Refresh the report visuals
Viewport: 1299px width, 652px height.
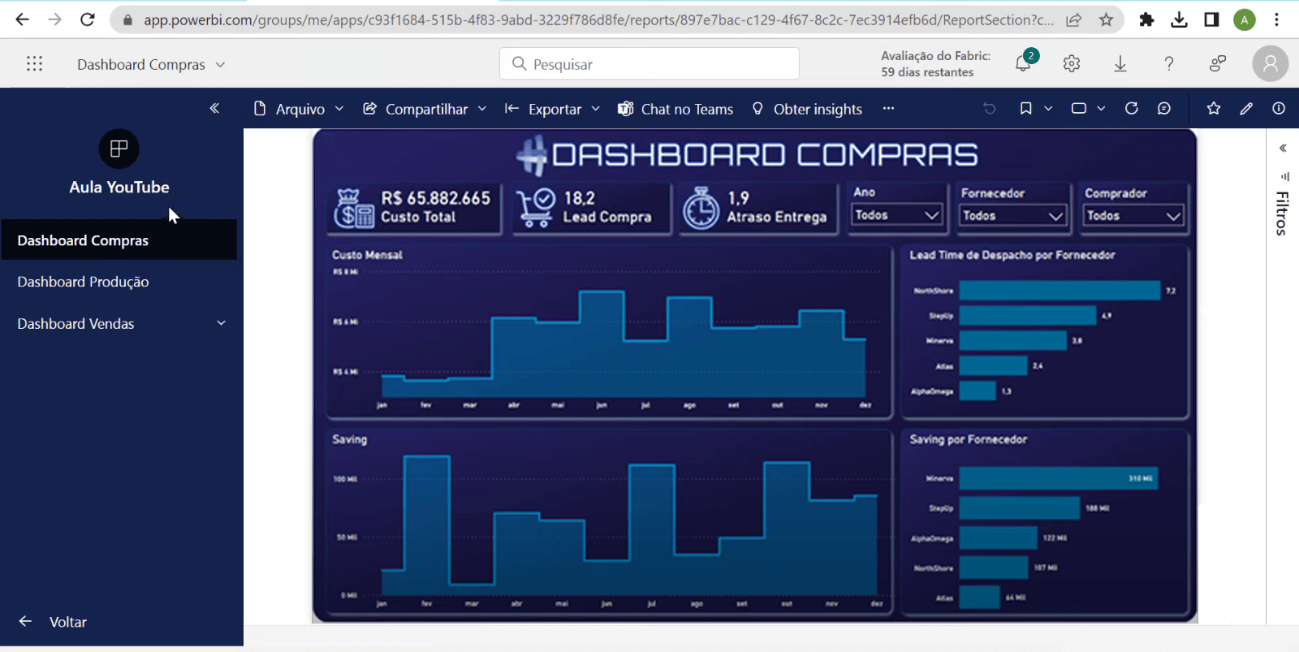click(1131, 108)
